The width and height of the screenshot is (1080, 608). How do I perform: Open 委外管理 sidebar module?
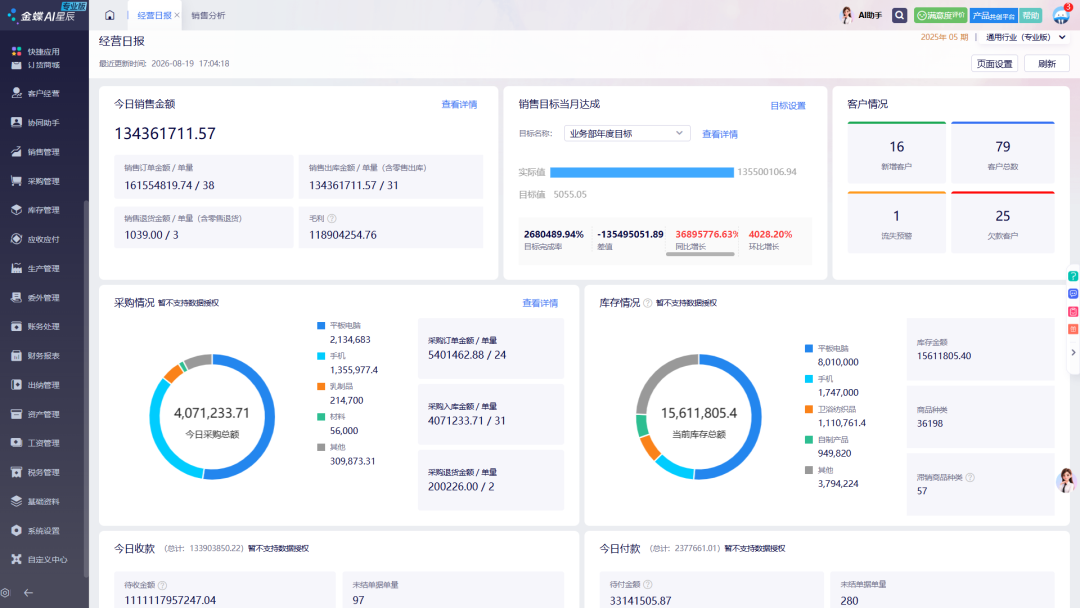(37, 297)
